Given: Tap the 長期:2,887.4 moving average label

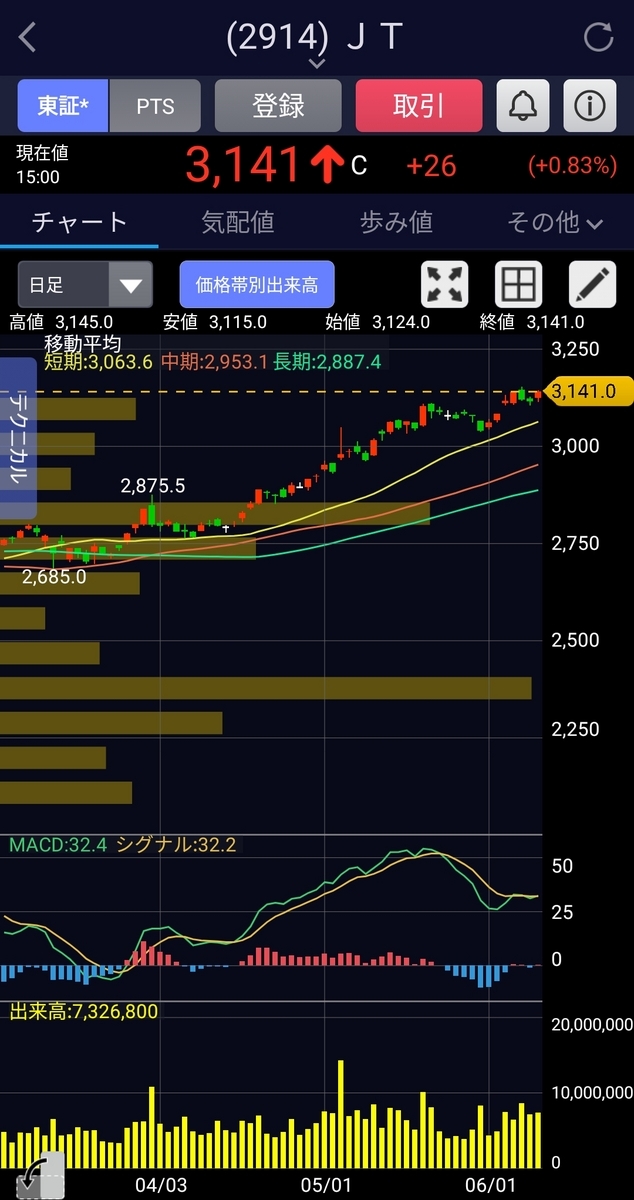Looking at the screenshot, I should coord(326,362).
